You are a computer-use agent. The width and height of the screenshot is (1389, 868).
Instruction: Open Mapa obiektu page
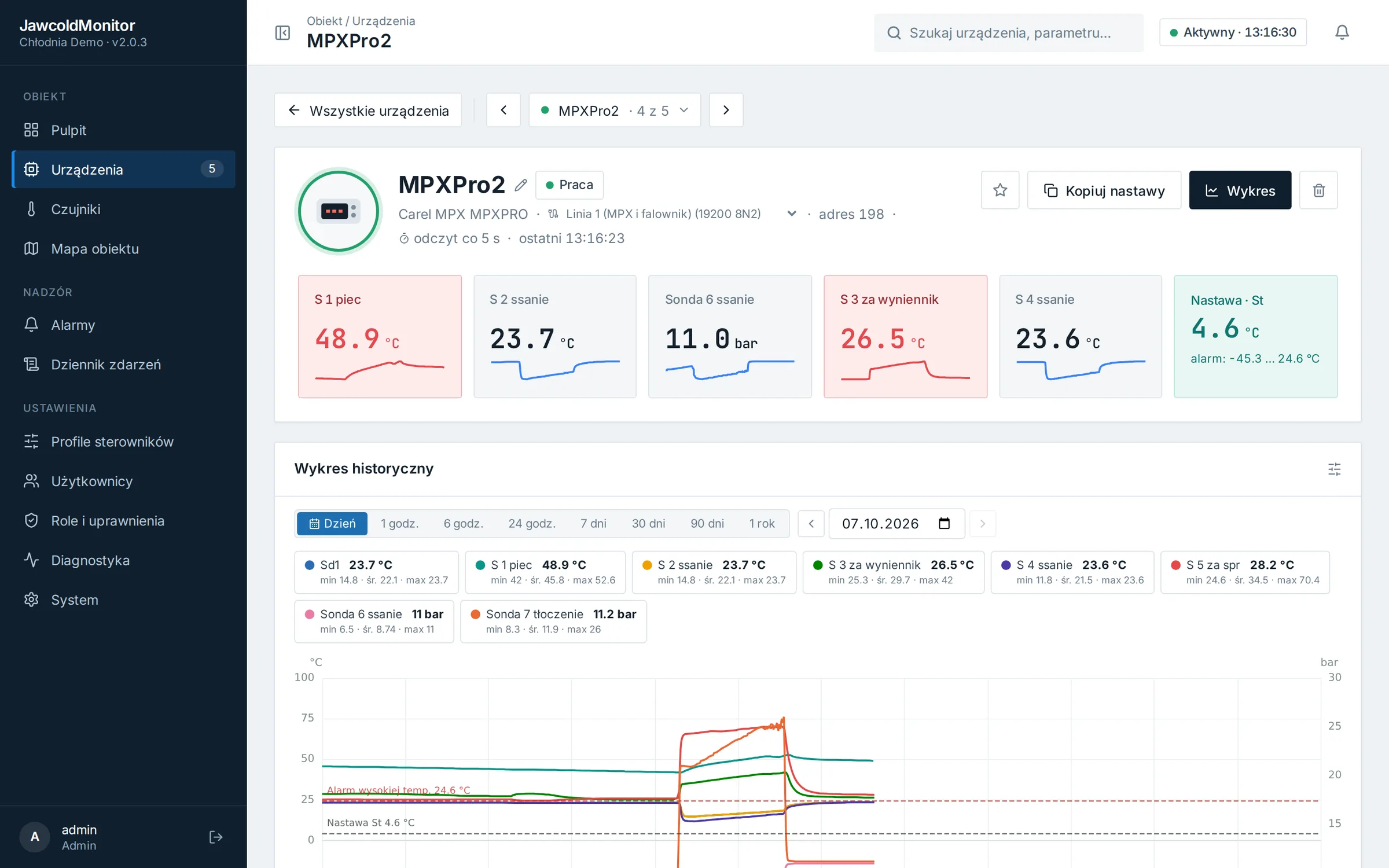pyautogui.click(x=123, y=249)
